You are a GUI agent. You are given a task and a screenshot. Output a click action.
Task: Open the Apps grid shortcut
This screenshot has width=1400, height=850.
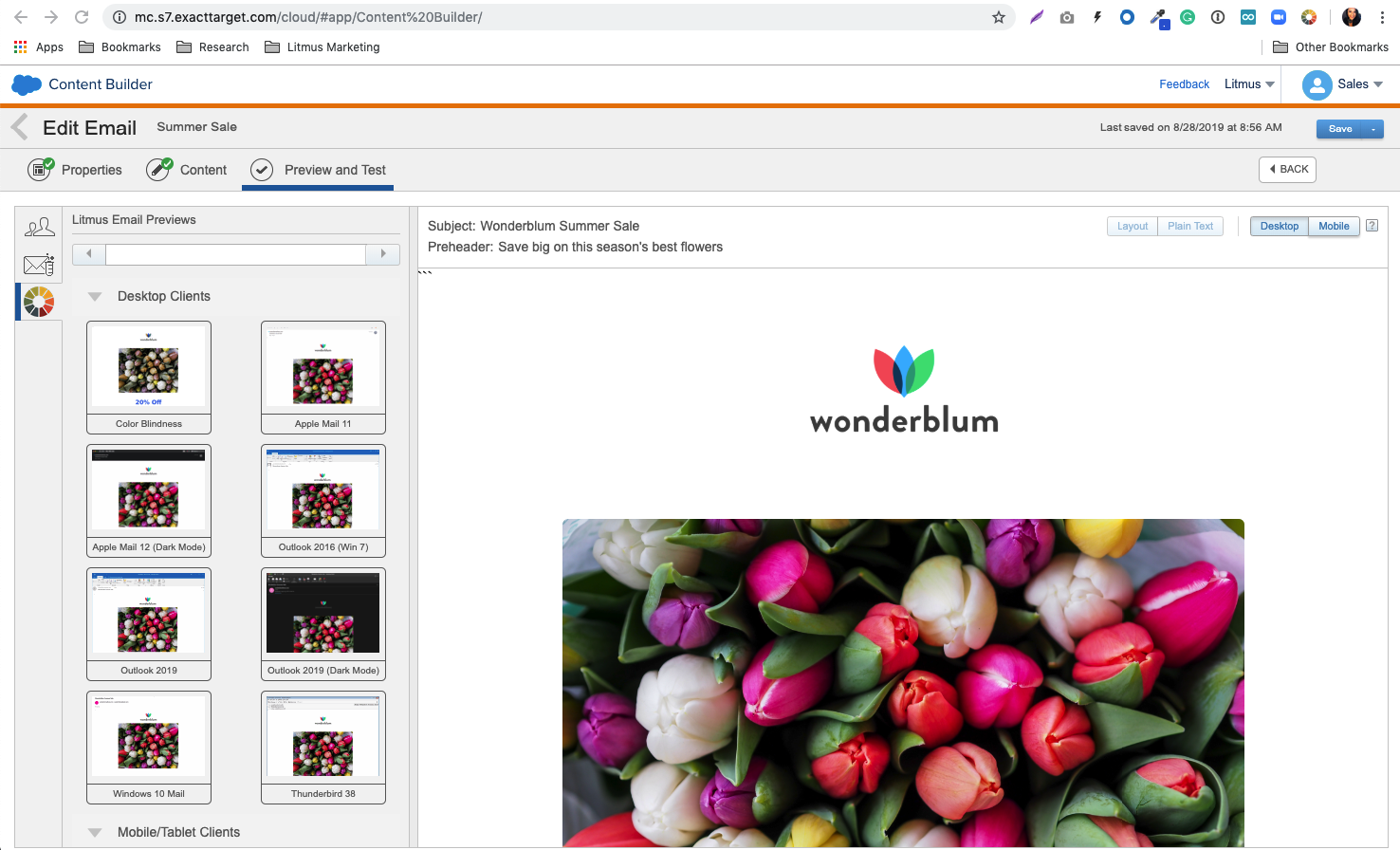(38, 46)
